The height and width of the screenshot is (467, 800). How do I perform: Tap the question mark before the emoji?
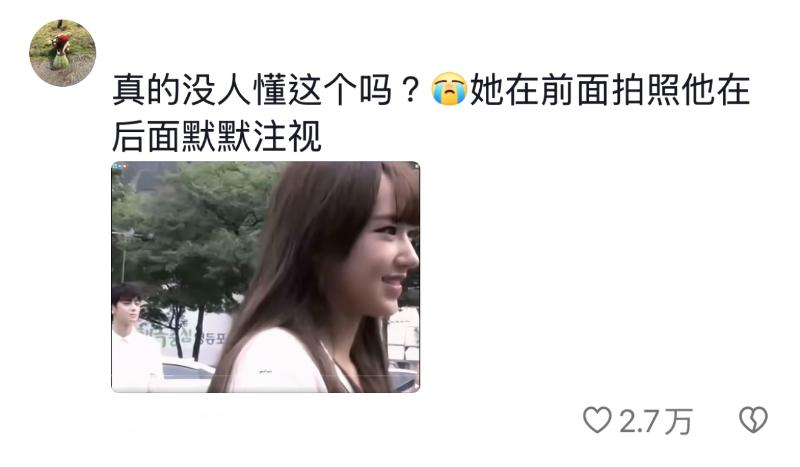pyautogui.click(x=410, y=90)
